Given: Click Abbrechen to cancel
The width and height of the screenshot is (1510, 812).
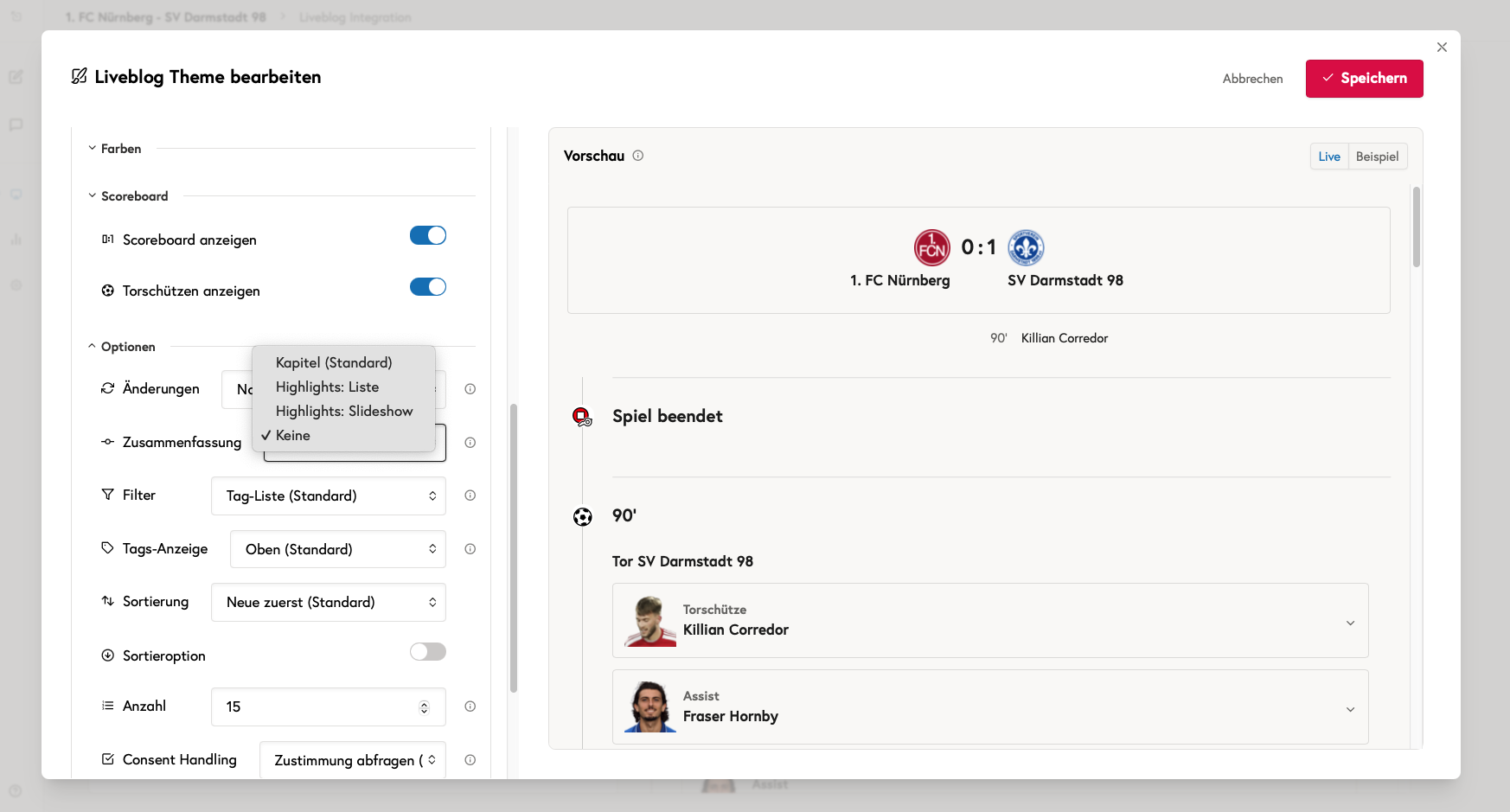Looking at the screenshot, I should point(1252,79).
